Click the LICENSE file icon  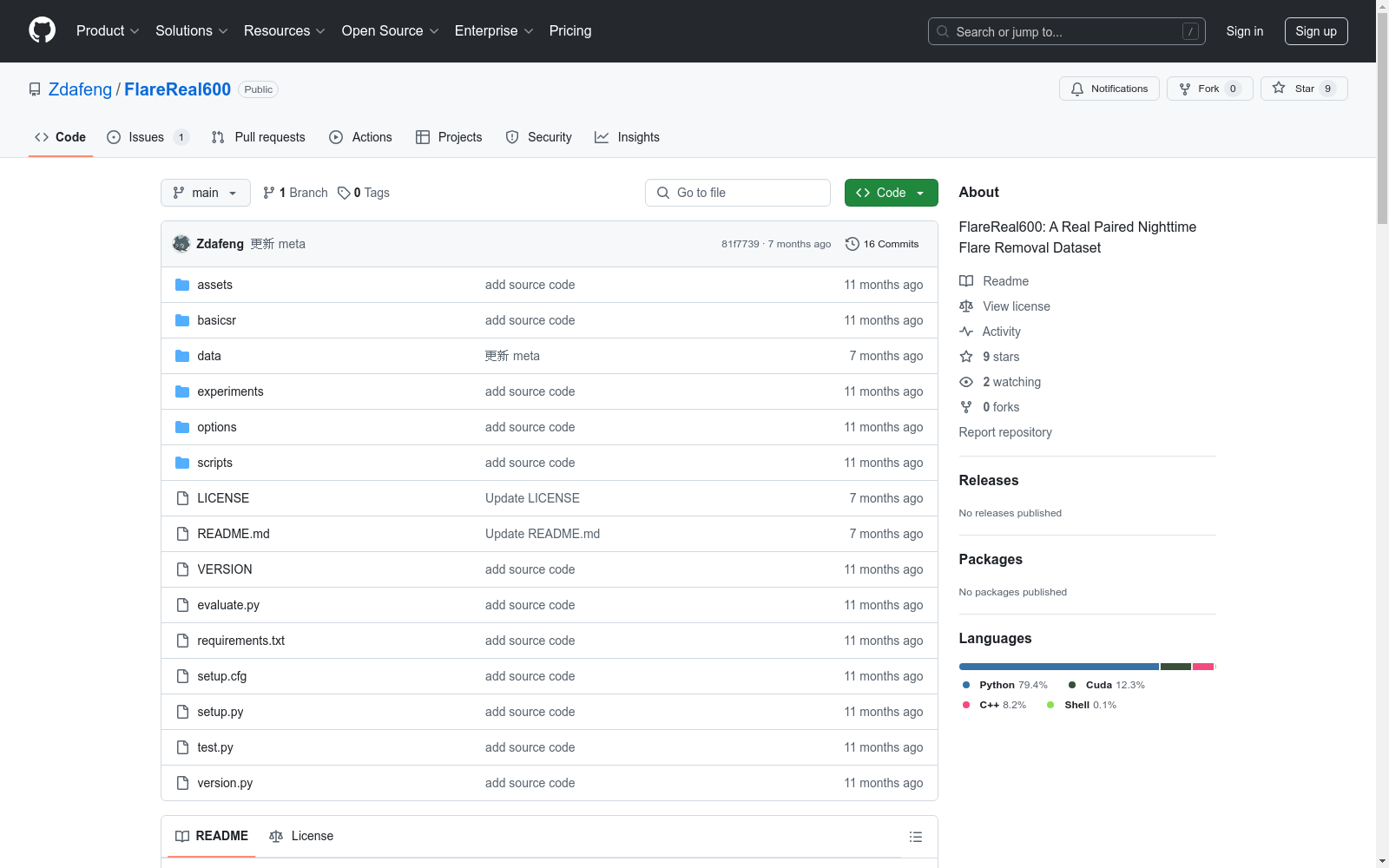click(x=182, y=498)
